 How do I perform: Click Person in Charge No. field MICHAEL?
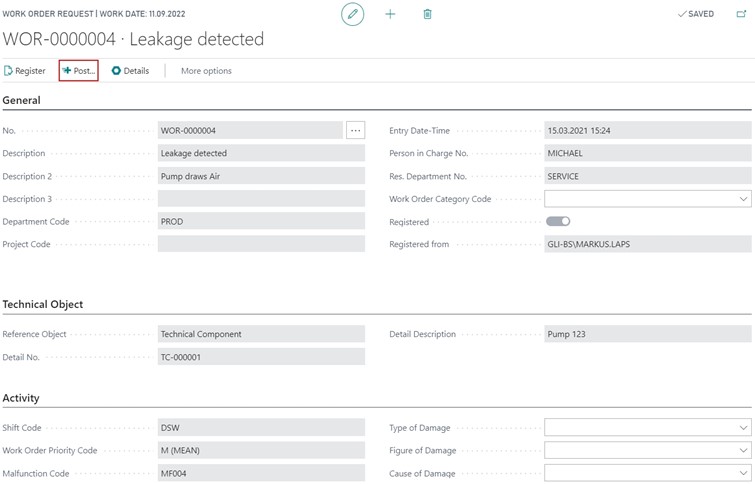point(648,153)
